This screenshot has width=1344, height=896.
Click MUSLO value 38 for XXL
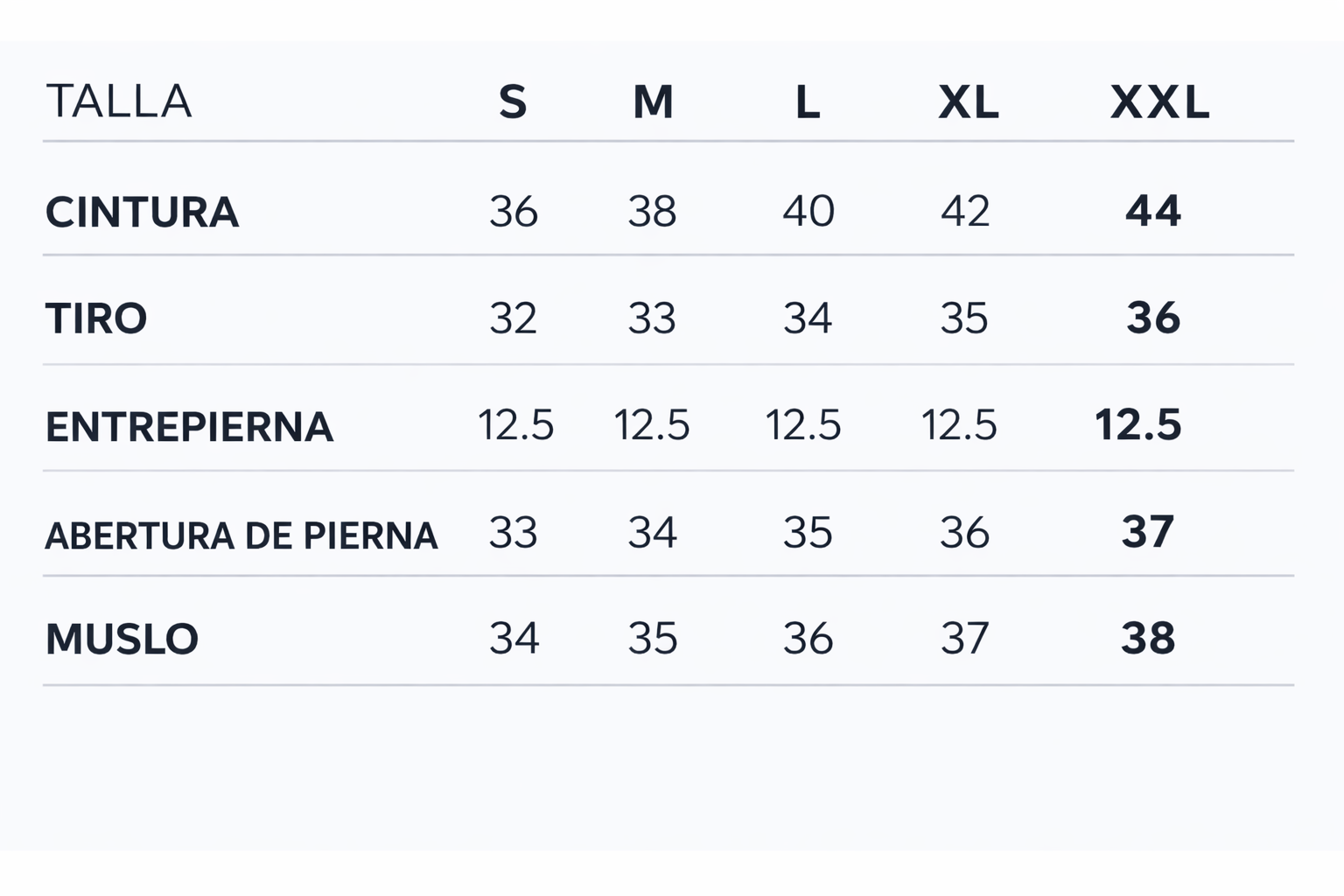click(x=1147, y=639)
